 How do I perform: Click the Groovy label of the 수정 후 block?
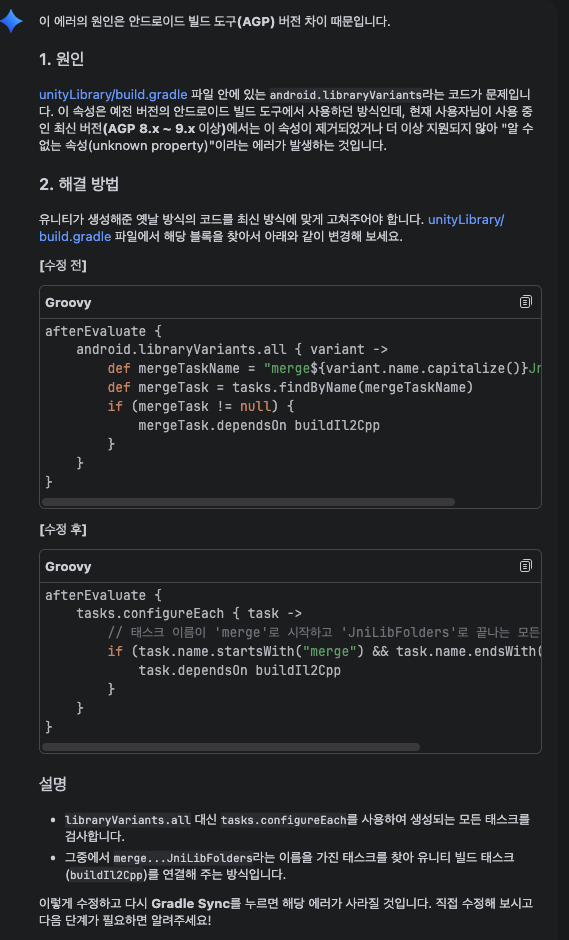(68, 566)
